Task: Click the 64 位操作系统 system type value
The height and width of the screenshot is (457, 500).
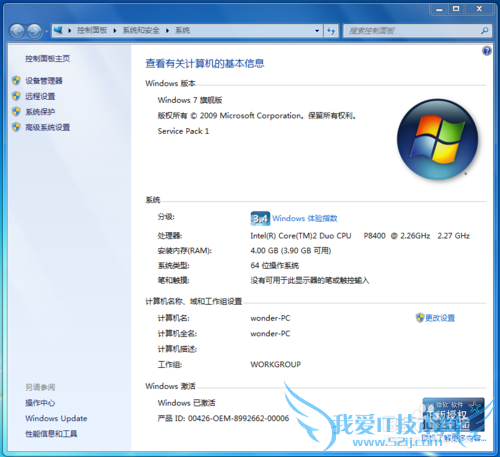Action: pyautogui.click(x=275, y=266)
